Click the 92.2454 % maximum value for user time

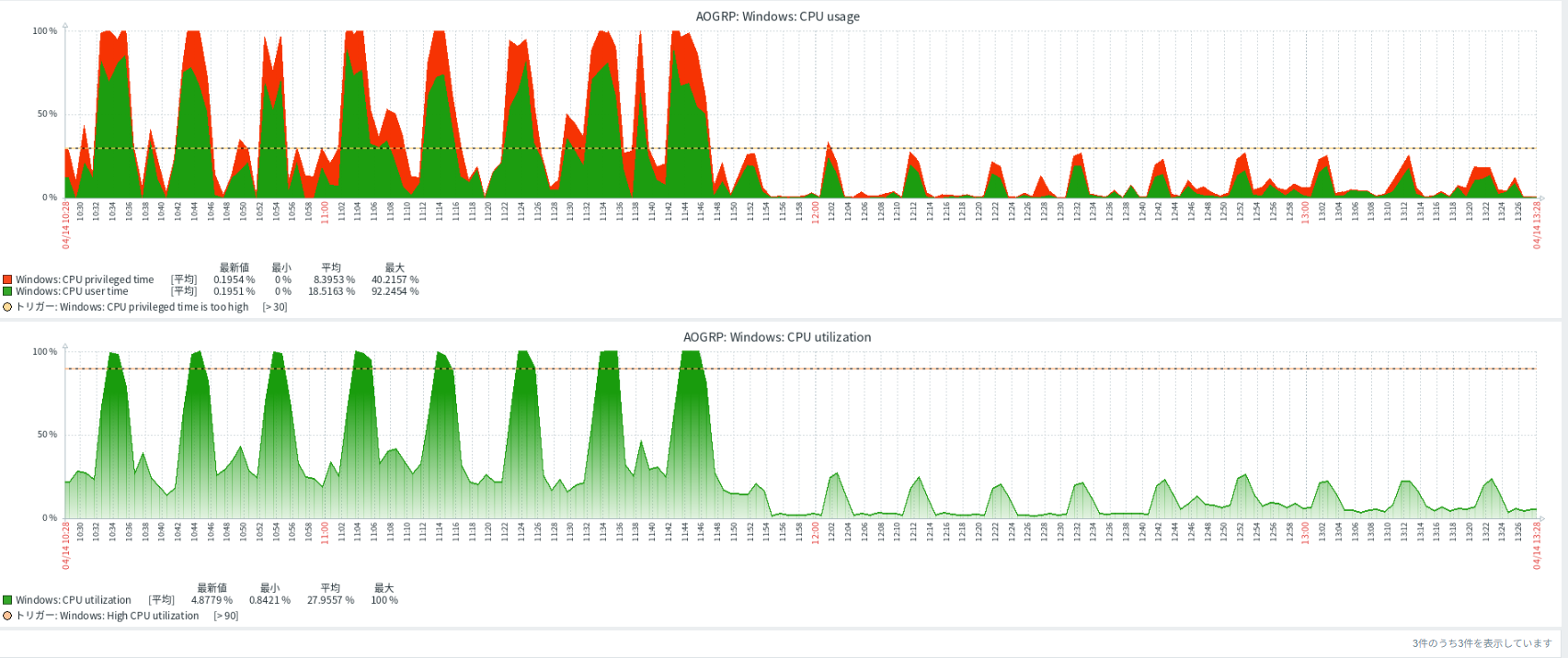[395, 291]
